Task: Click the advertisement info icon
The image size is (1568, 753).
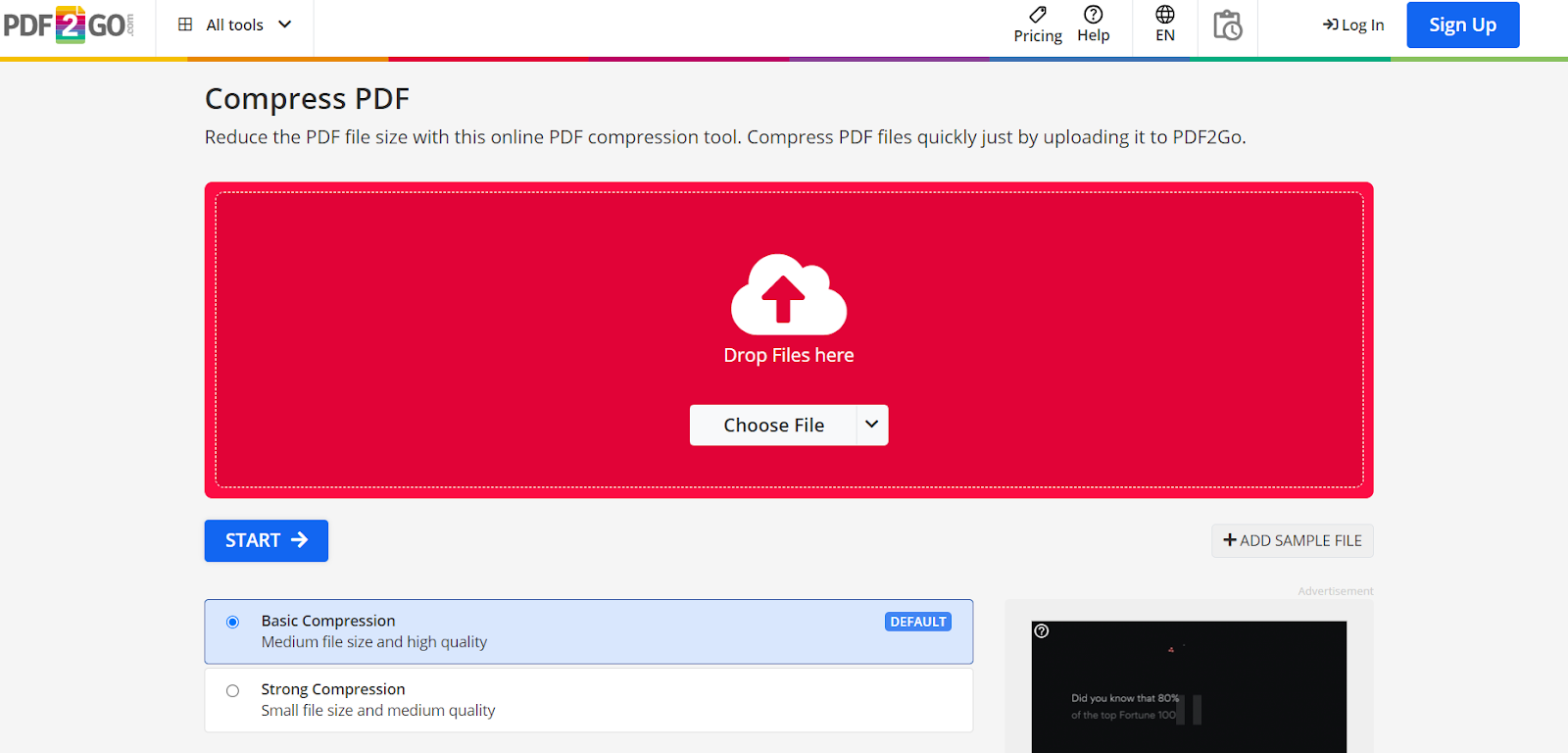Action: click(x=1042, y=630)
